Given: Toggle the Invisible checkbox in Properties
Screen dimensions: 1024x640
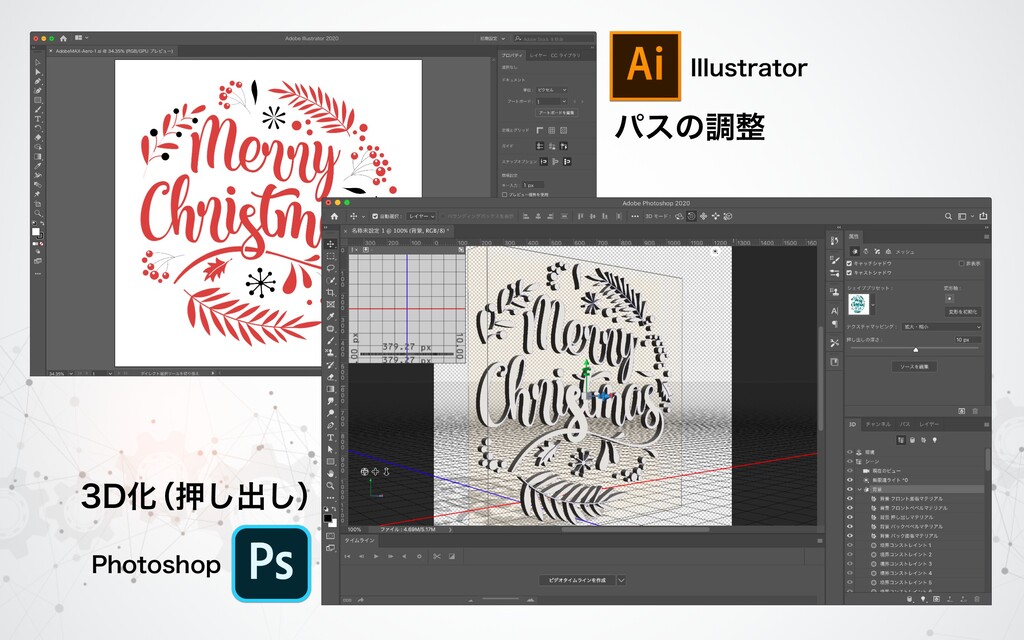Looking at the screenshot, I should [x=961, y=263].
